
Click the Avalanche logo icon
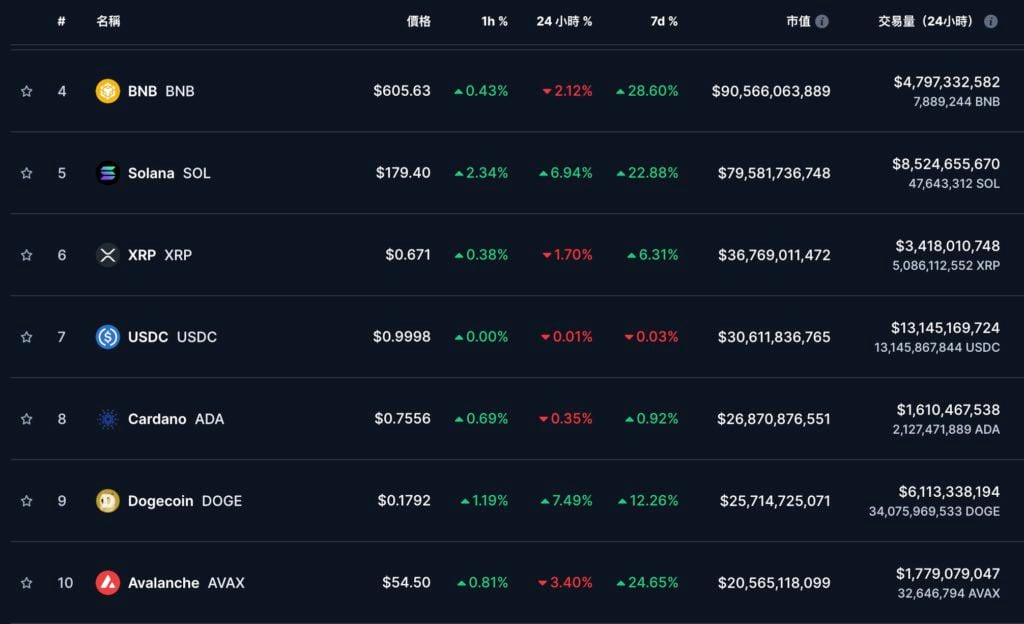107,583
